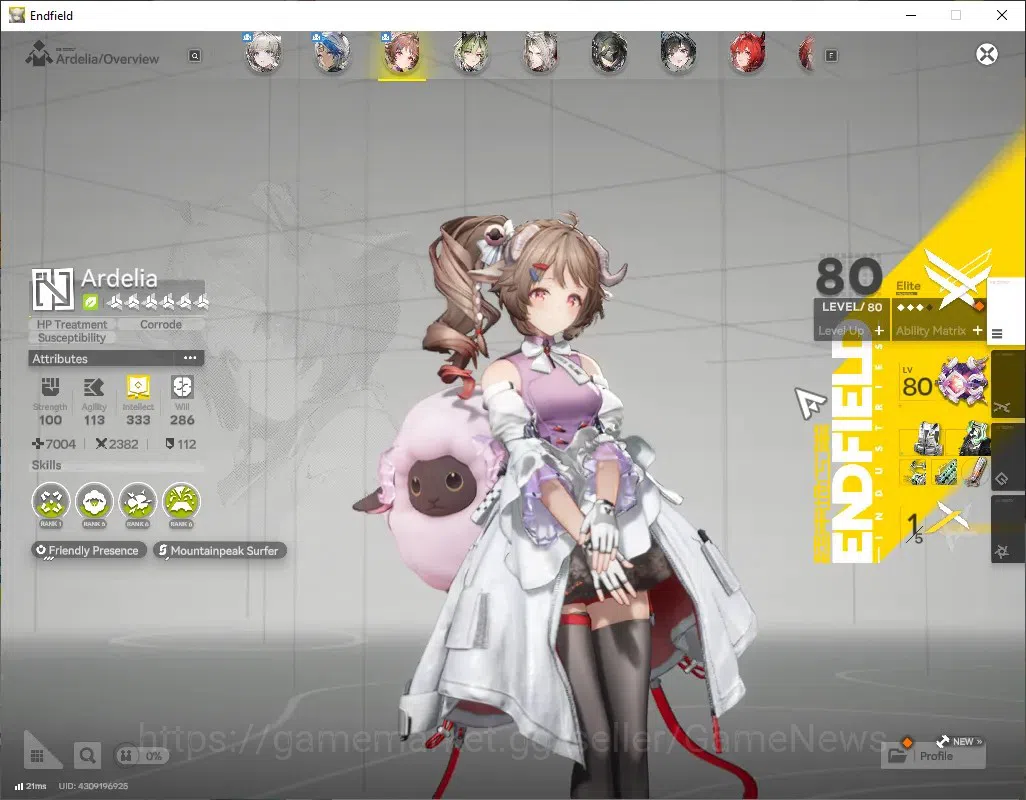Click the E key icon after portraits
Image resolution: width=1026 pixels, height=800 pixels.
[831, 56]
